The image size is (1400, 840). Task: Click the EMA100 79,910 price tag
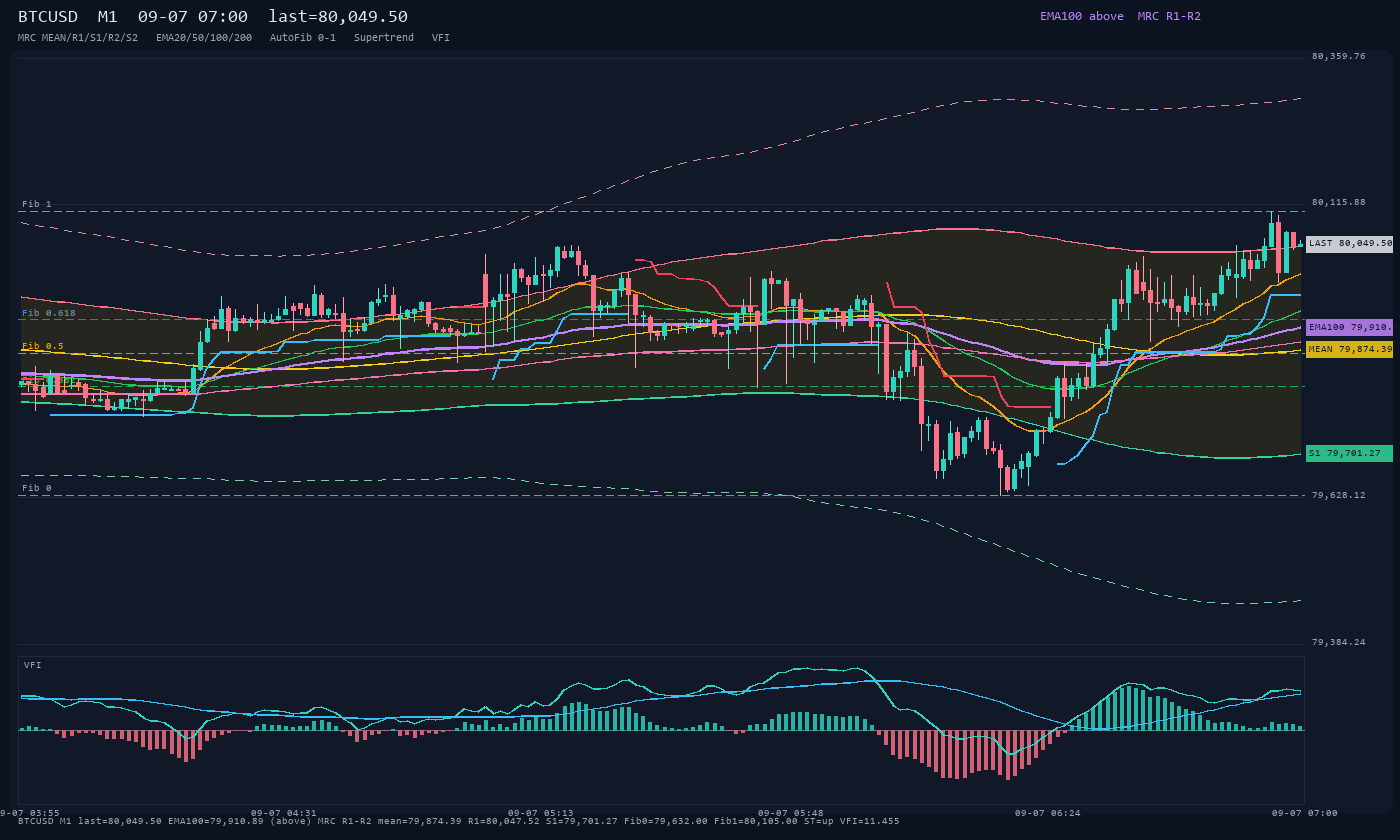(1350, 327)
